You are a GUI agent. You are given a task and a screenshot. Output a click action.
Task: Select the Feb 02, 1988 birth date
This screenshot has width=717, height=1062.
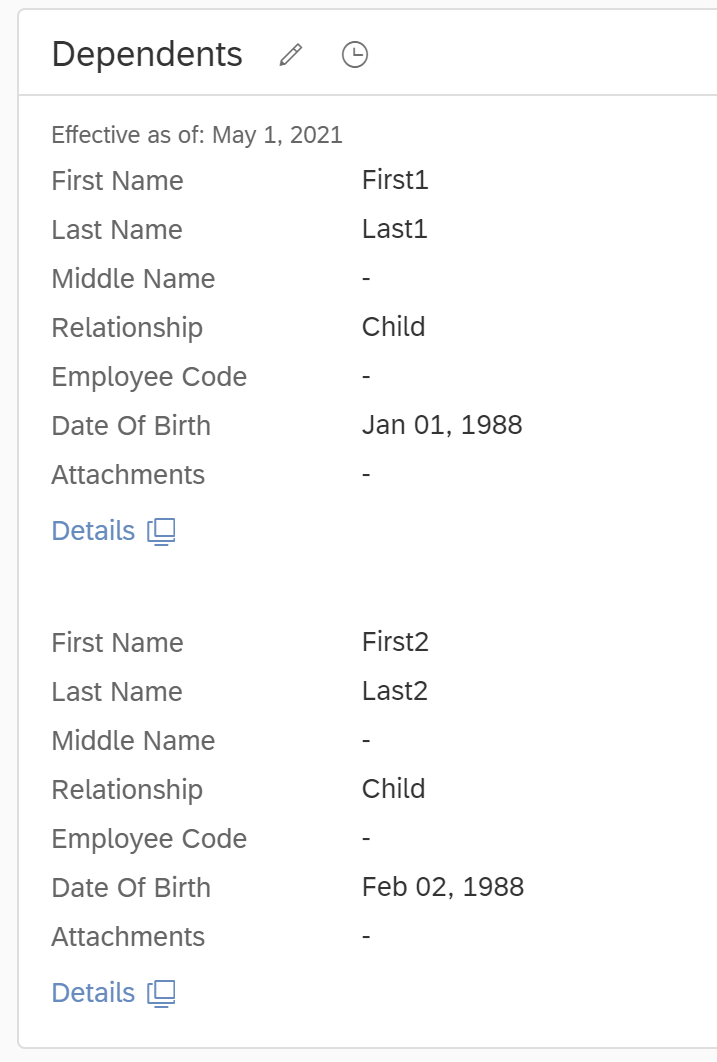coord(443,887)
